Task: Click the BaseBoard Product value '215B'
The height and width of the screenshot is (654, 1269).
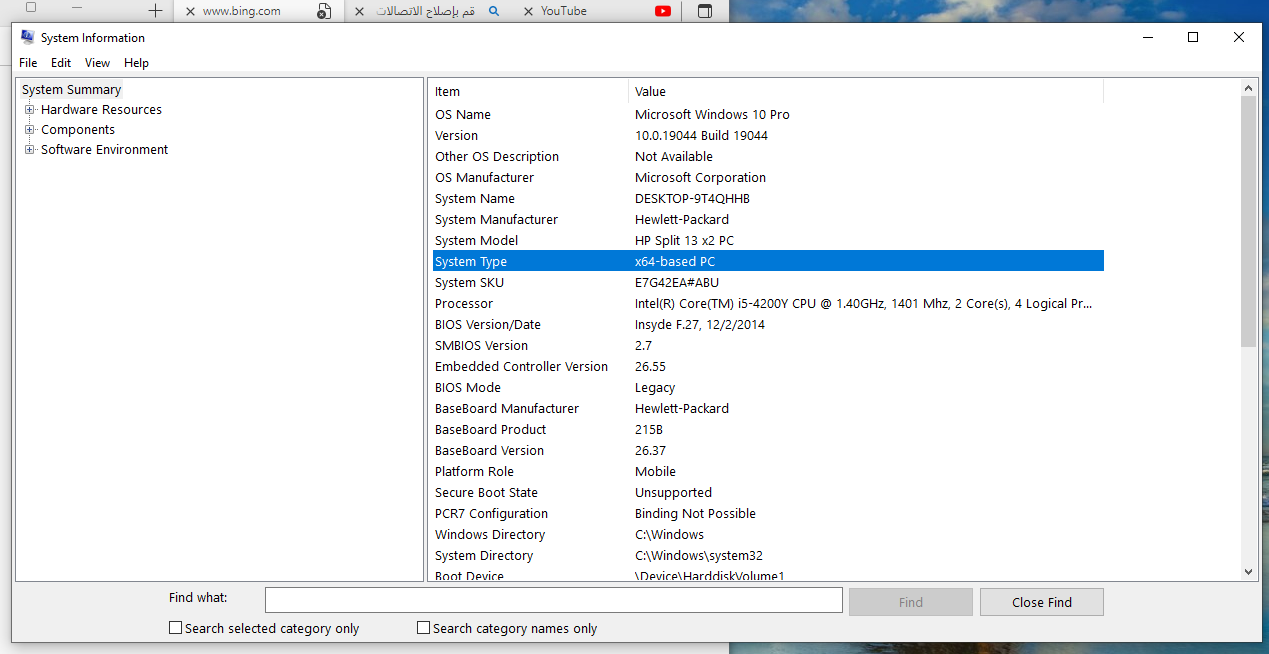Action: [x=649, y=430]
